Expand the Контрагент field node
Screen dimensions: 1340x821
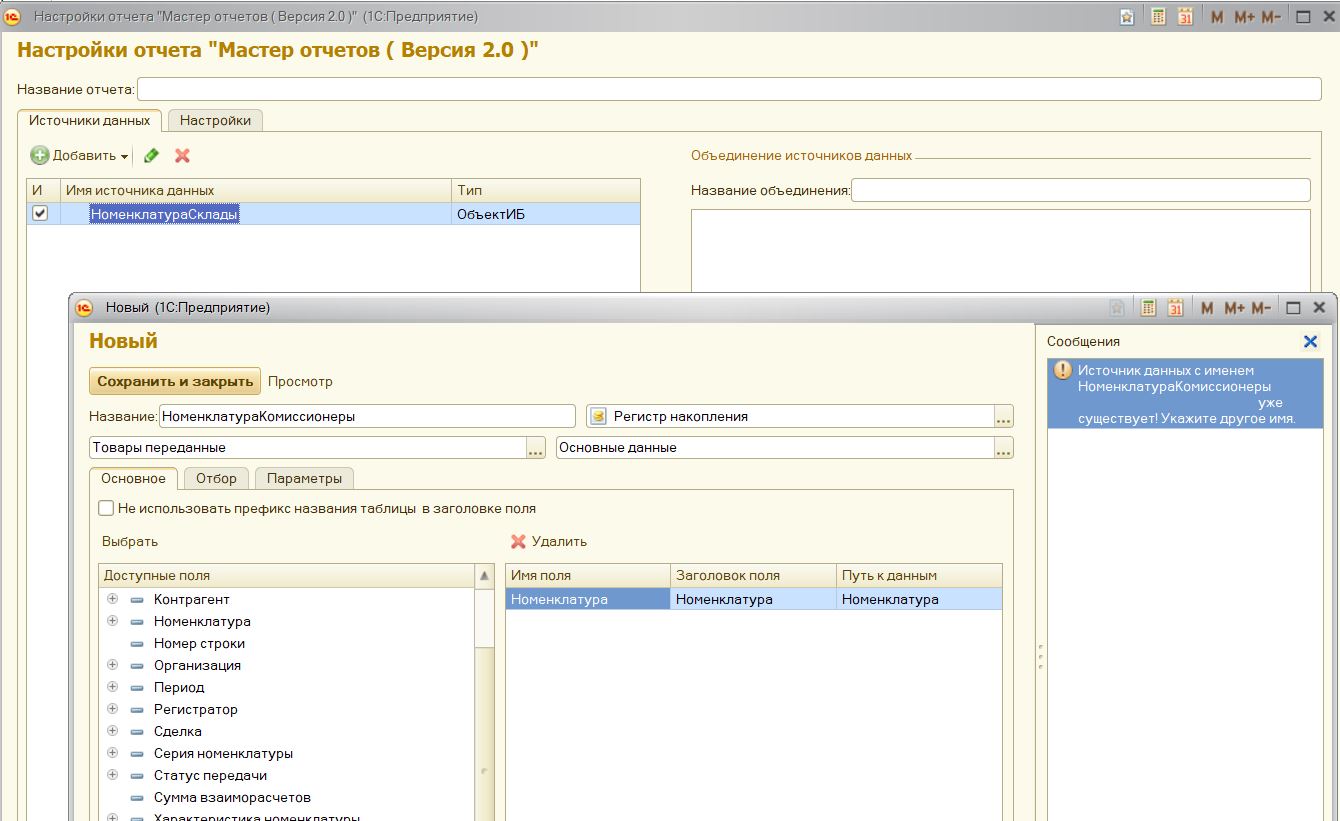(112, 599)
